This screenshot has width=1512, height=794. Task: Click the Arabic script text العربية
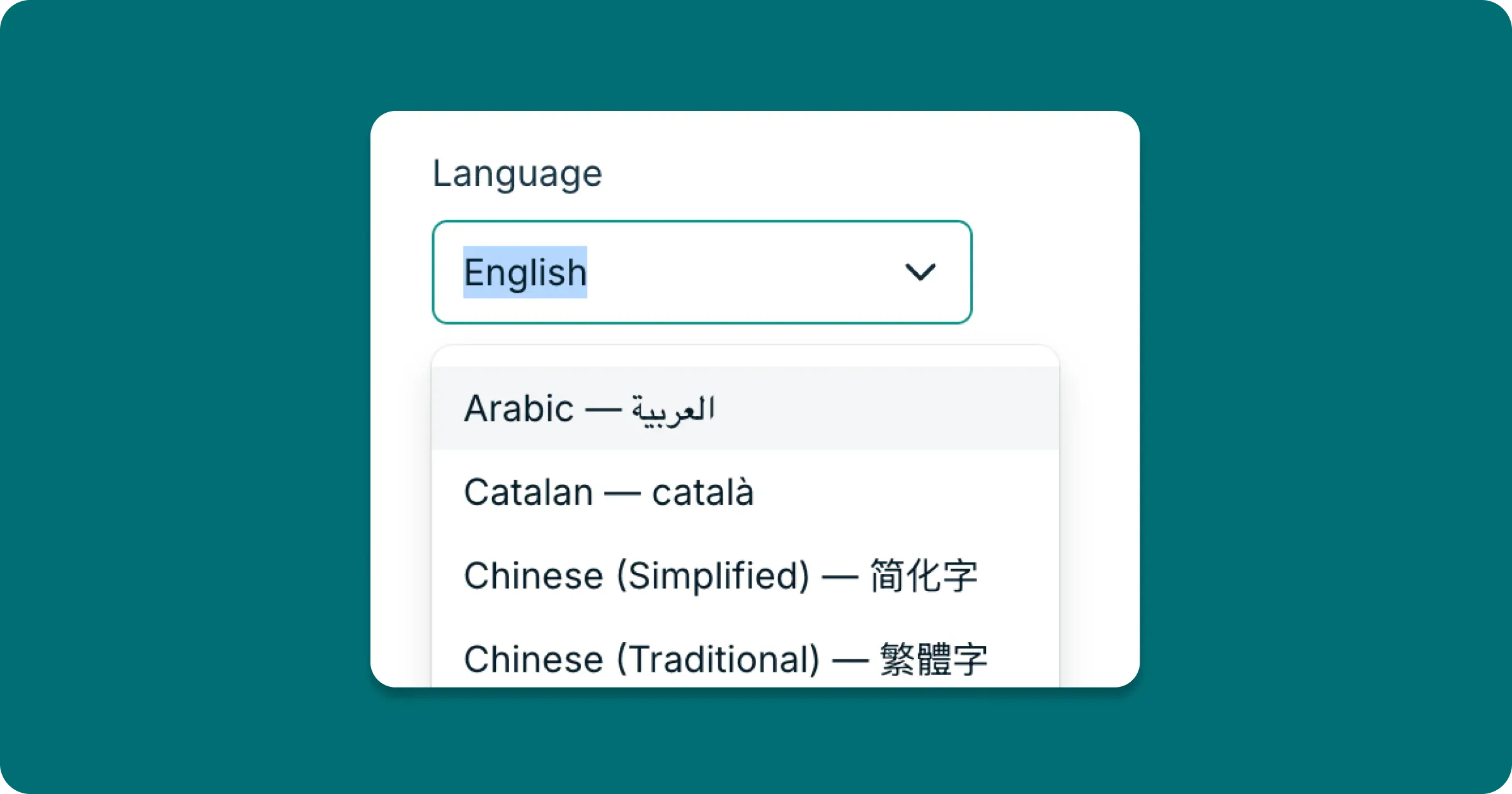(x=673, y=410)
